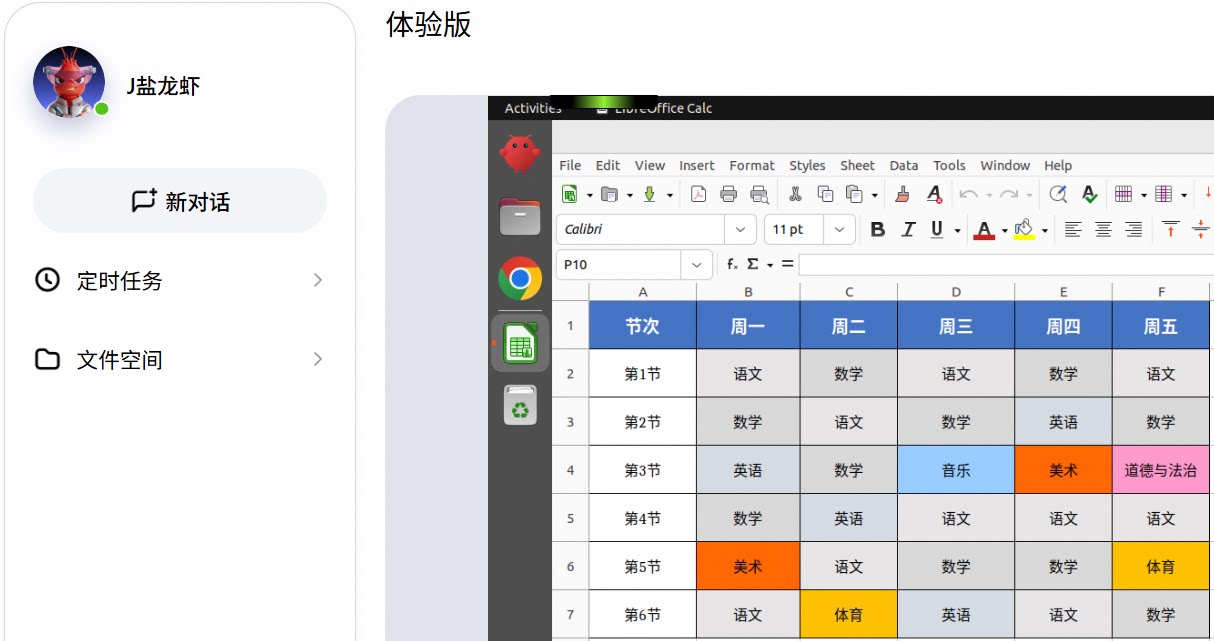Open Find and Replace tool
The height and width of the screenshot is (641, 1214).
point(1058,194)
